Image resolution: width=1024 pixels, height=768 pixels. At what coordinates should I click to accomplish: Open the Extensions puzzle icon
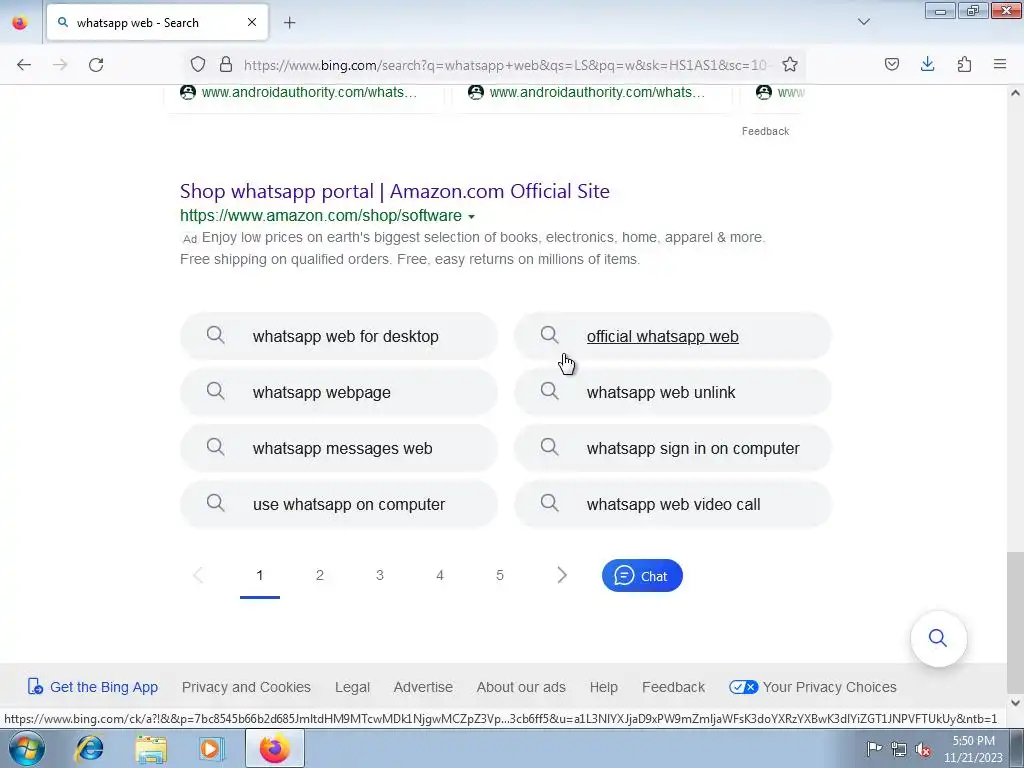964,64
